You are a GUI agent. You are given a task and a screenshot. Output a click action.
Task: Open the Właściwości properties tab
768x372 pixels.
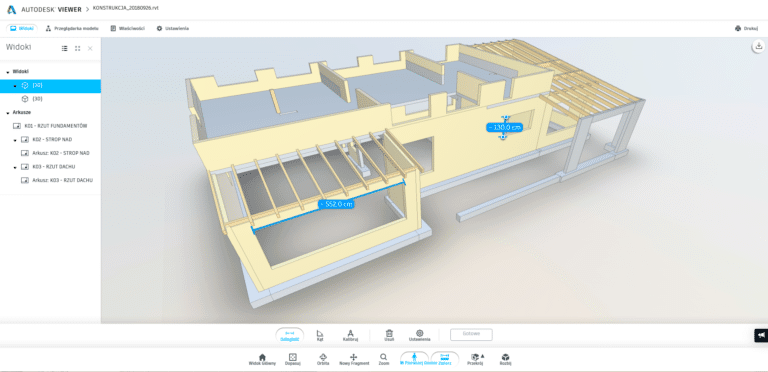click(127, 28)
